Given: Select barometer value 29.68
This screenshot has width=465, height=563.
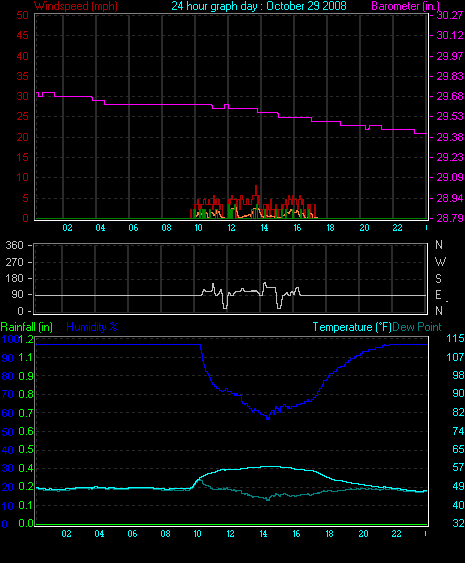Looking at the screenshot, I should (x=450, y=96).
